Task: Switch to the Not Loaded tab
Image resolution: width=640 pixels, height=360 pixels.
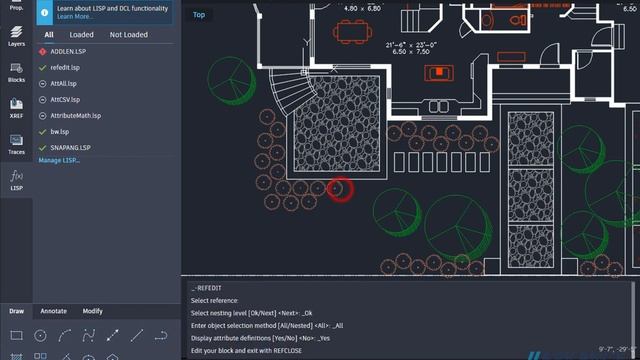Action: coord(129,35)
